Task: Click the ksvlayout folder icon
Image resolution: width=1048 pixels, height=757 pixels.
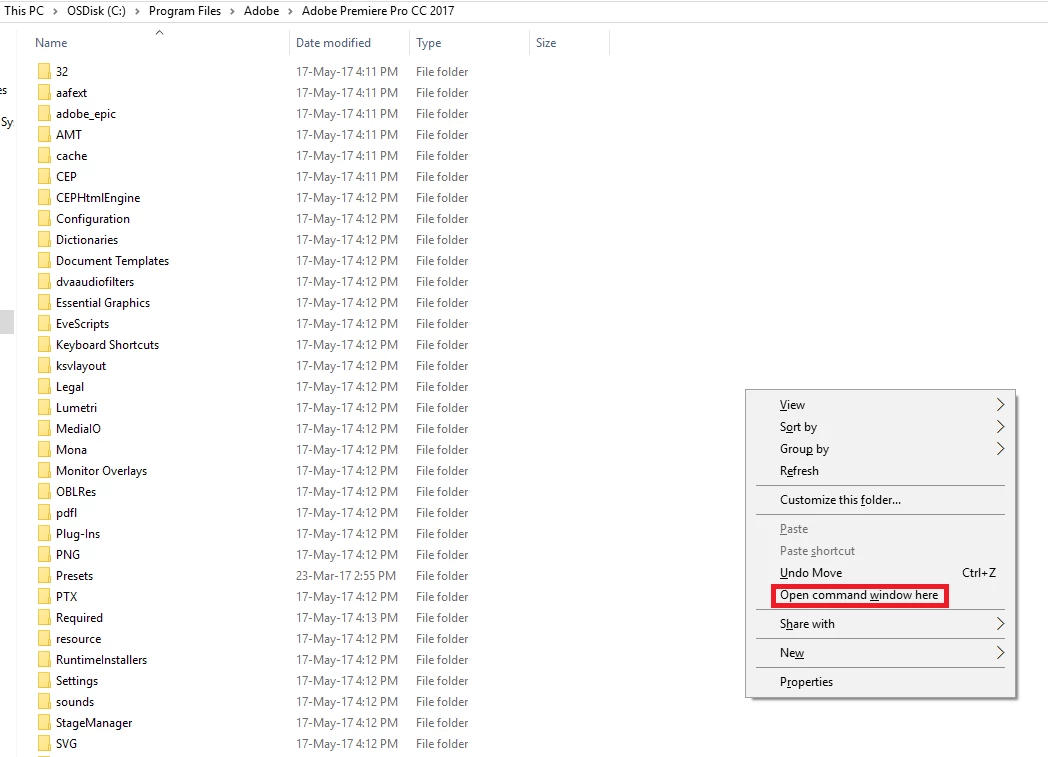Action: click(44, 365)
